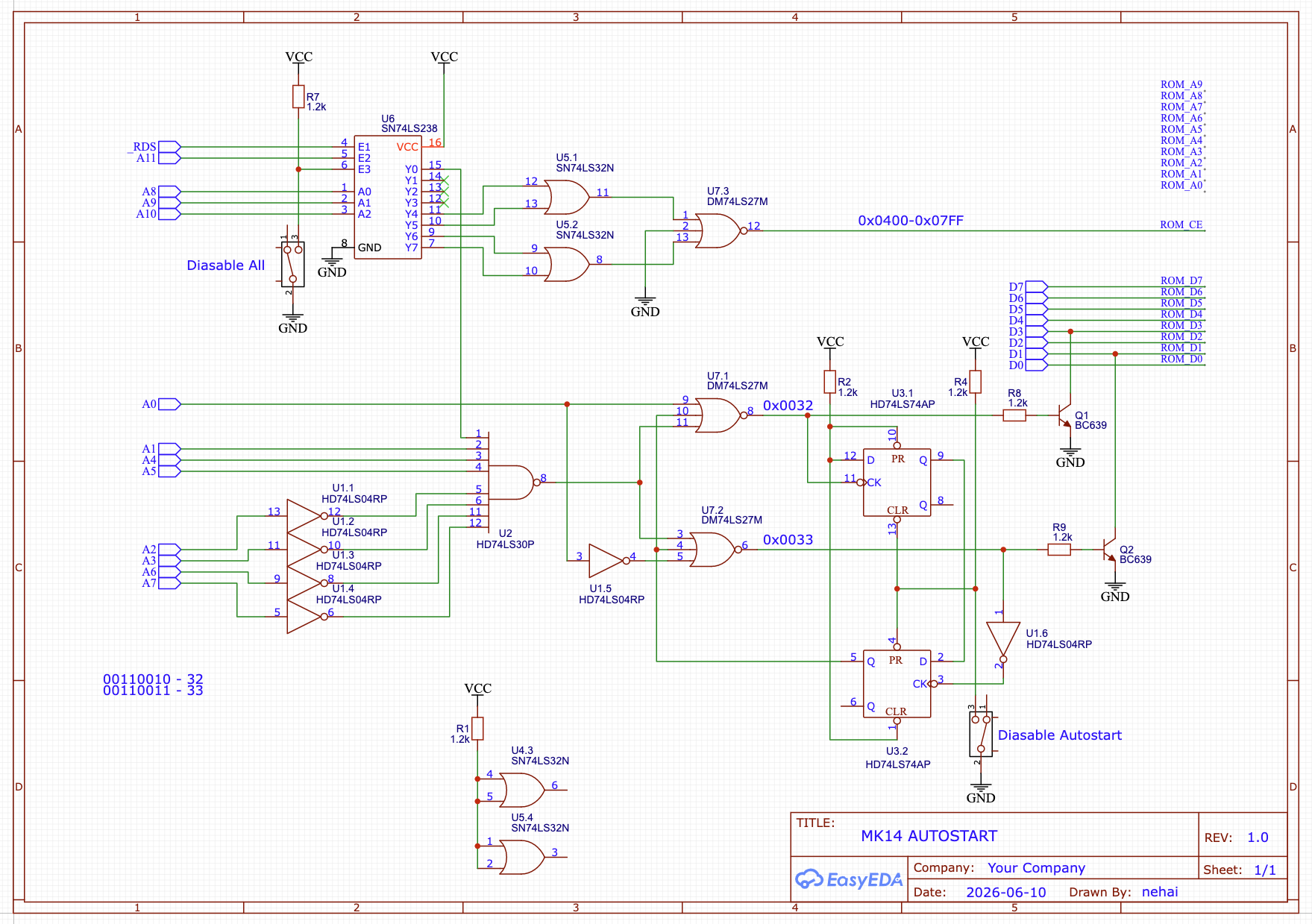This screenshot has width=1312, height=924.
Task: Select the U1.3 inverter symbol
Action: coord(307,583)
